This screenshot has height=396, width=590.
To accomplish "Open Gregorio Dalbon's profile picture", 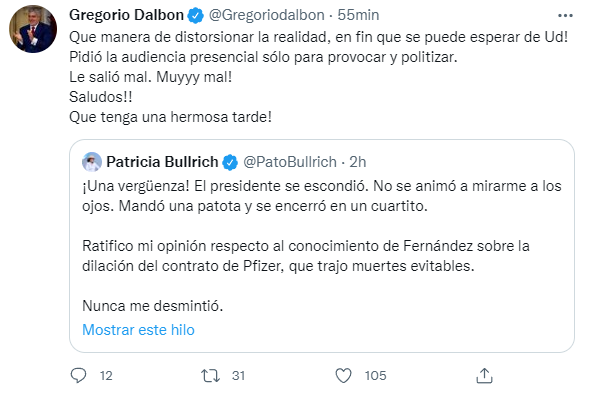I will coord(33,29).
